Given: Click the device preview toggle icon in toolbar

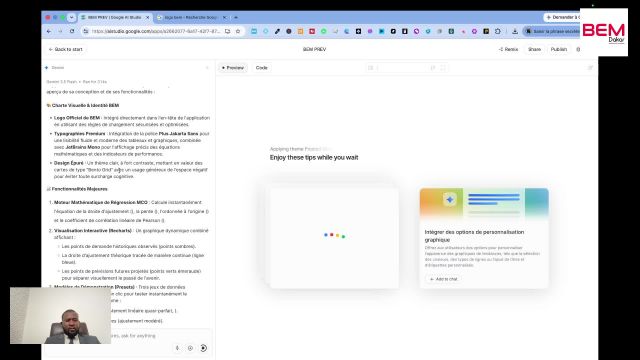Looking at the screenshot, I should pos(371,68).
